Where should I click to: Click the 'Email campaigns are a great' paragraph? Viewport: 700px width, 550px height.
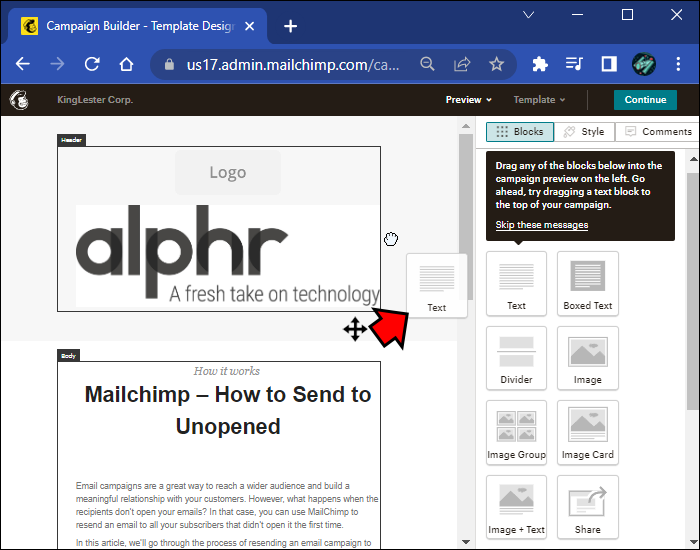click(227, 505)
